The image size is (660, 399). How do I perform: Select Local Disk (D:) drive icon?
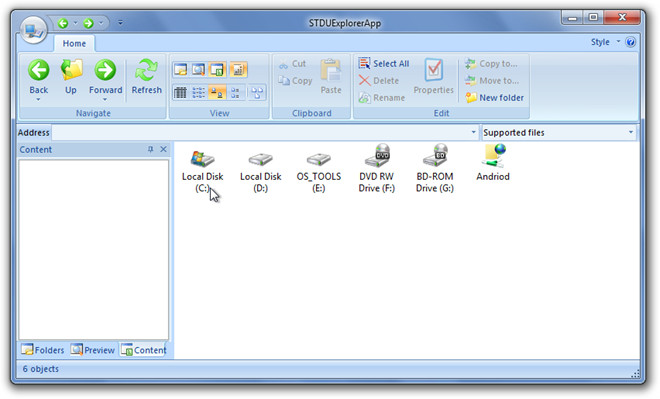(261, 172)
